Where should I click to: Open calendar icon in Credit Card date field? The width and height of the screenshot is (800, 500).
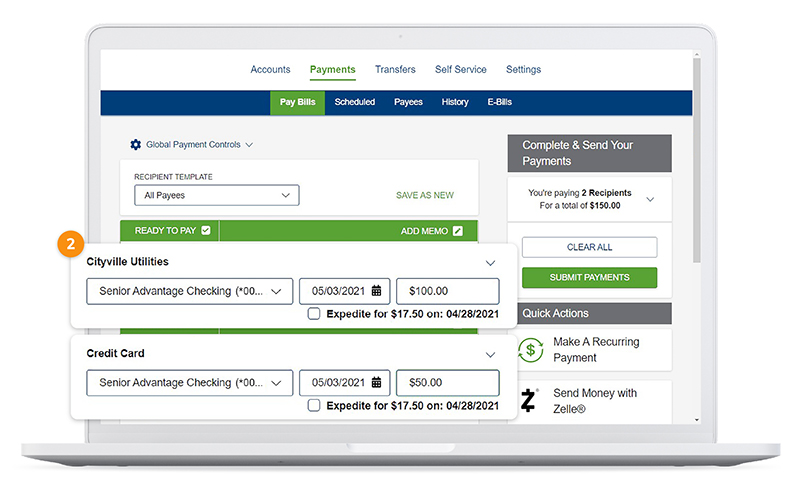(x=376, y=383)
